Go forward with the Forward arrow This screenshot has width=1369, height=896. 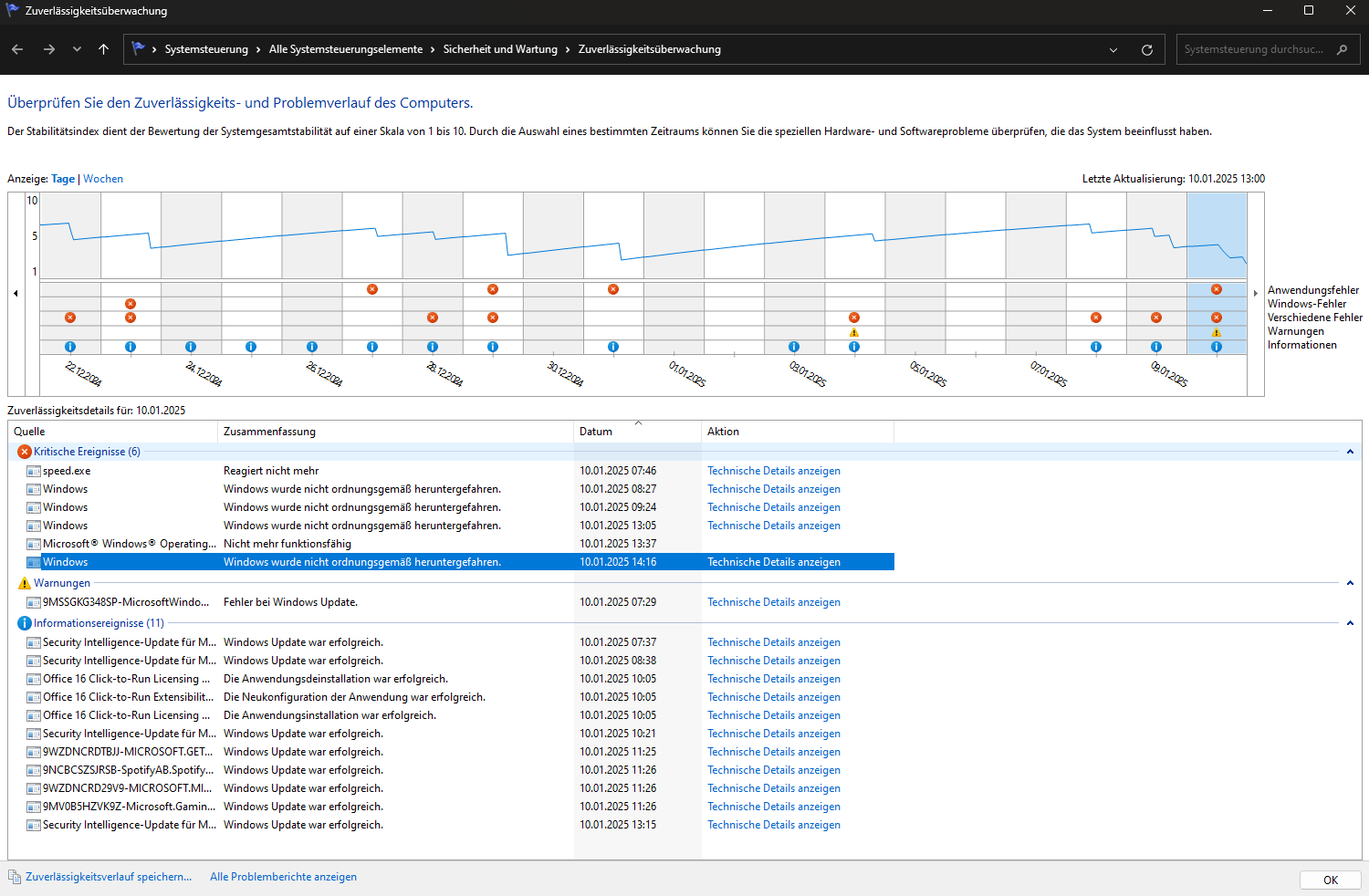click(x=49, y=49)
